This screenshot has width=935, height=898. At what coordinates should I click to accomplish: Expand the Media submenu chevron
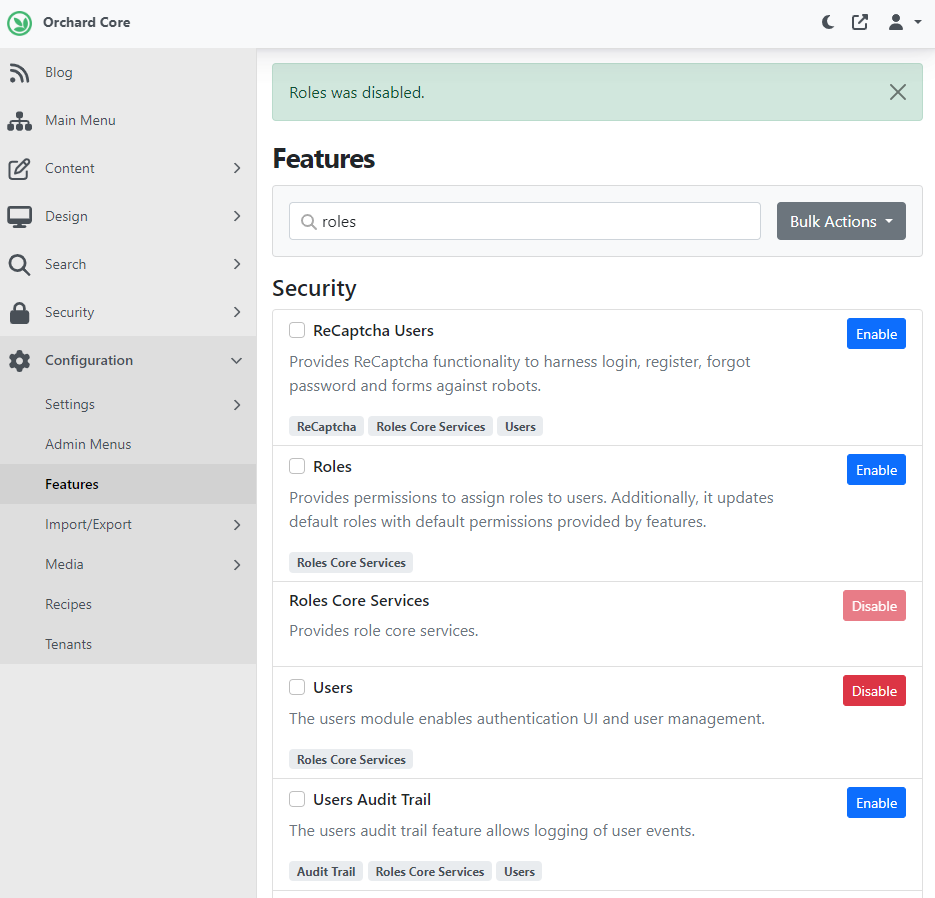click(237, 565)
